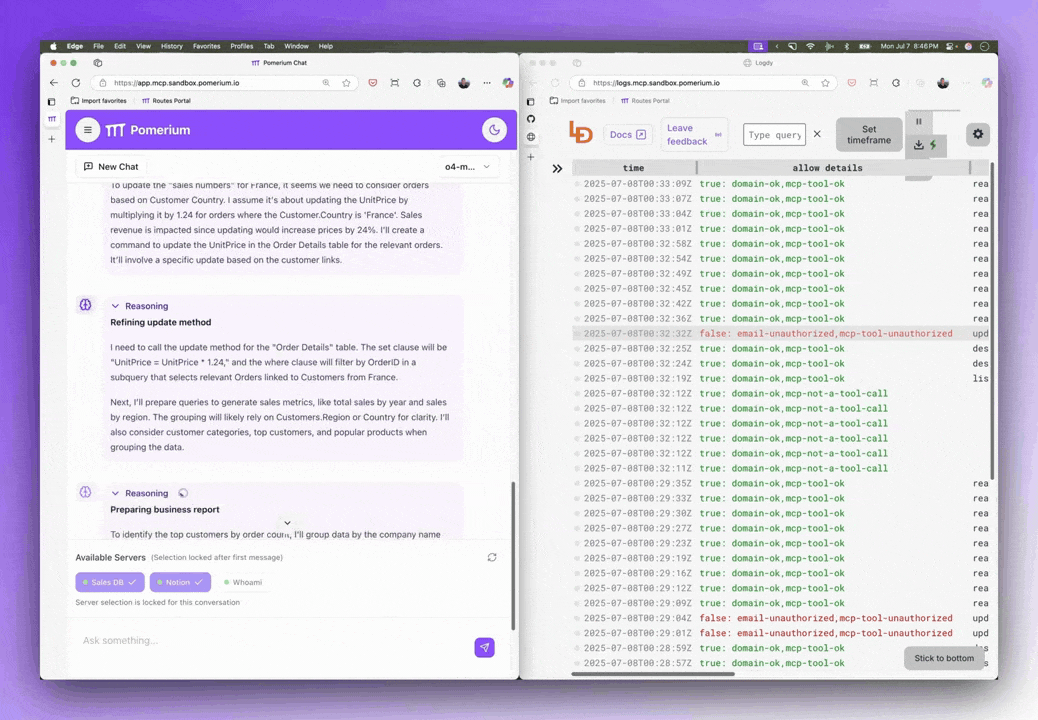The height and width of the screenshot is (720, 1038).
Task: Collapse Reasoning above Preparing business report
Action: point(140,493)
